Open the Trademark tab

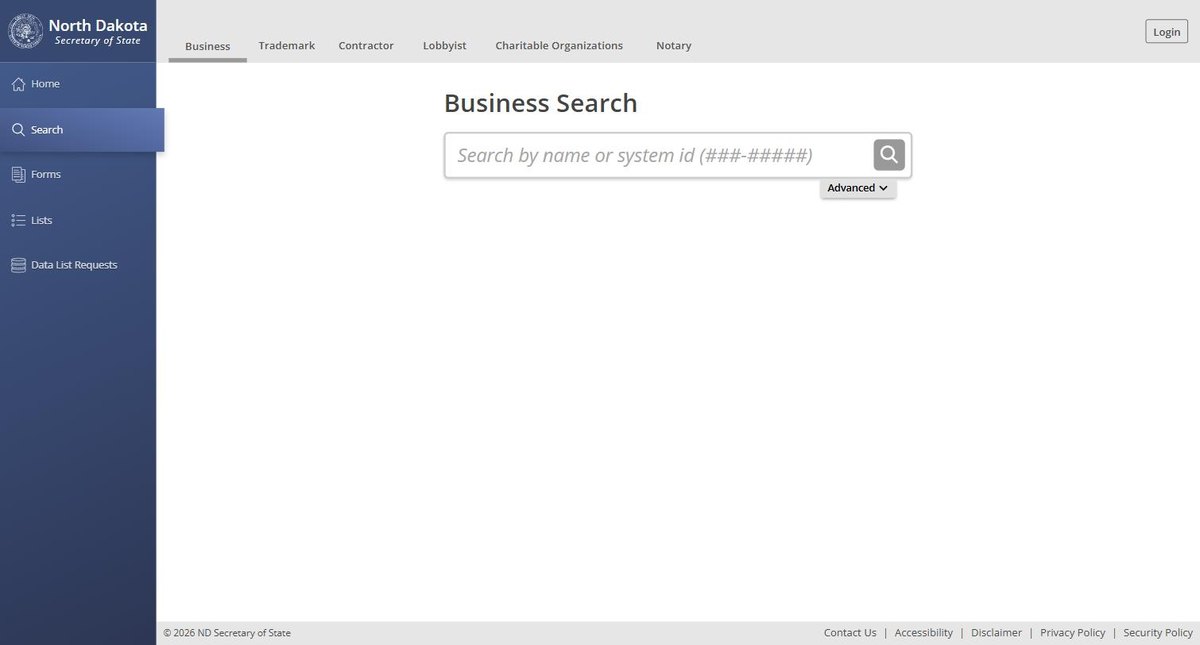coord(287,46)
